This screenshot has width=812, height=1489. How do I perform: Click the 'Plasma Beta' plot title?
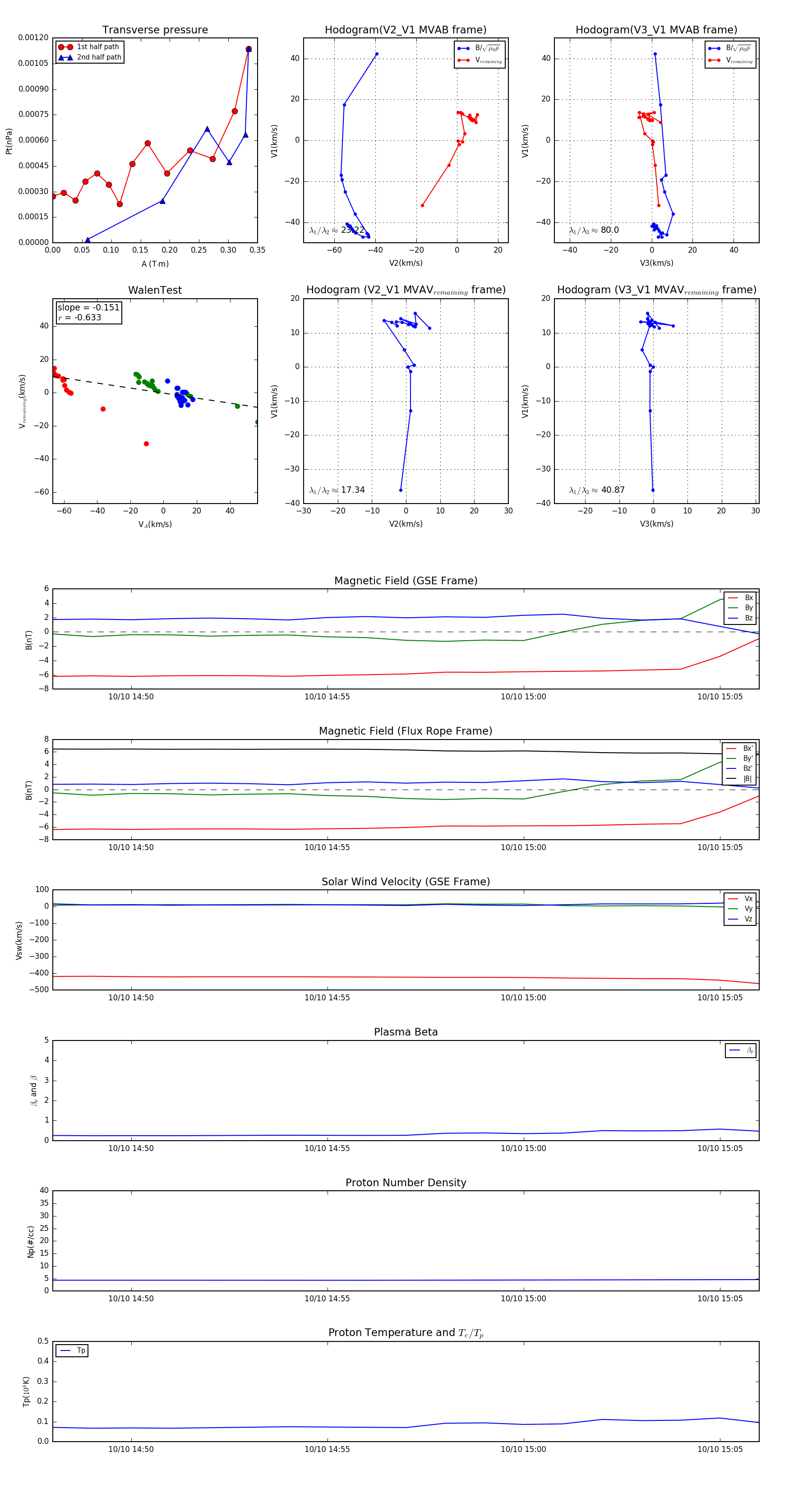406,1032
